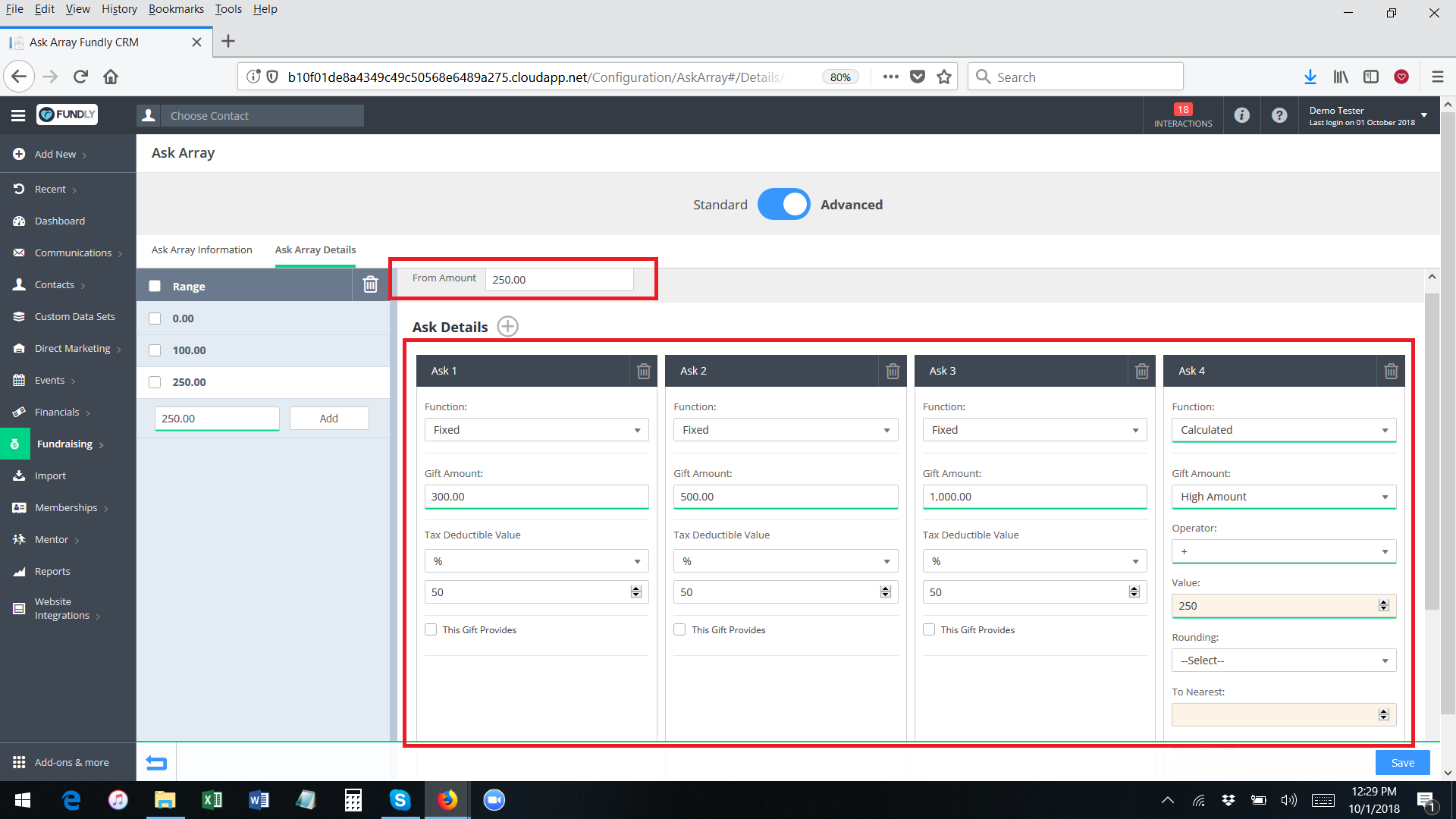
Task: Open Ask 4 Calculated function dropdown
Action: (1284, 430)
